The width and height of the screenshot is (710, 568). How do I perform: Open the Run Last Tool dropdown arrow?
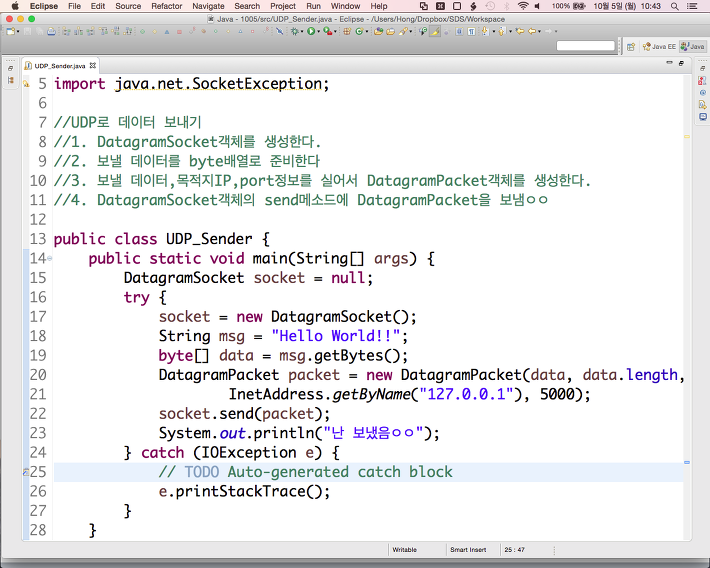coord(335,31)
